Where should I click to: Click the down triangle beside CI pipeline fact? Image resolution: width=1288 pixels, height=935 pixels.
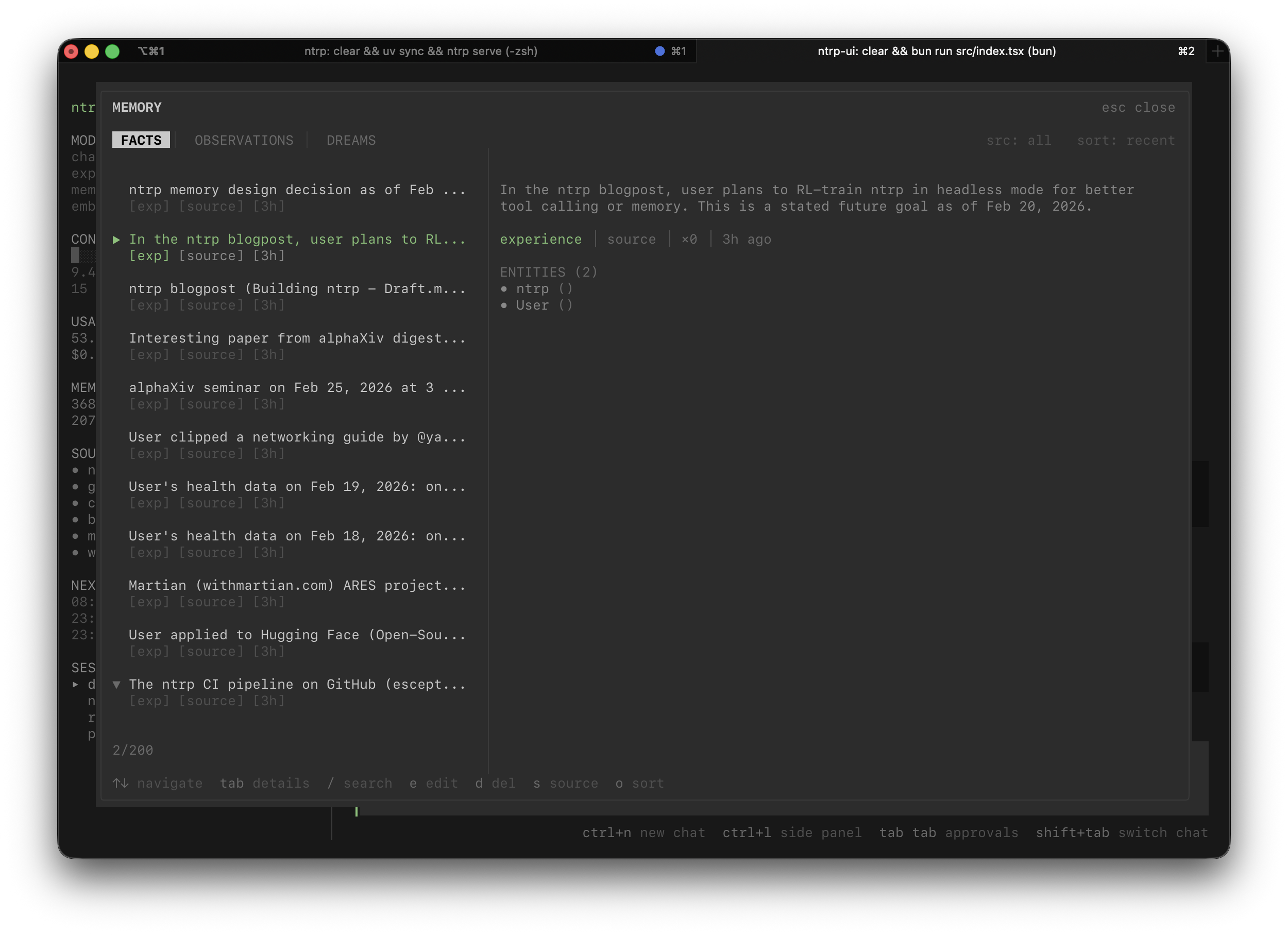click(x=116, y=685)
